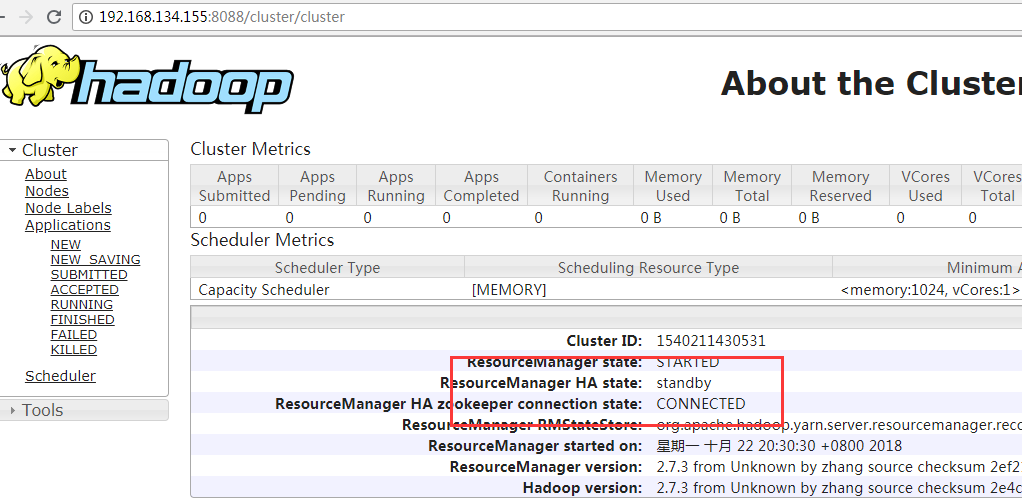Click the ResourceManager version value
This screenshot has width=1022, height=503.
click(x=839, y=467)
